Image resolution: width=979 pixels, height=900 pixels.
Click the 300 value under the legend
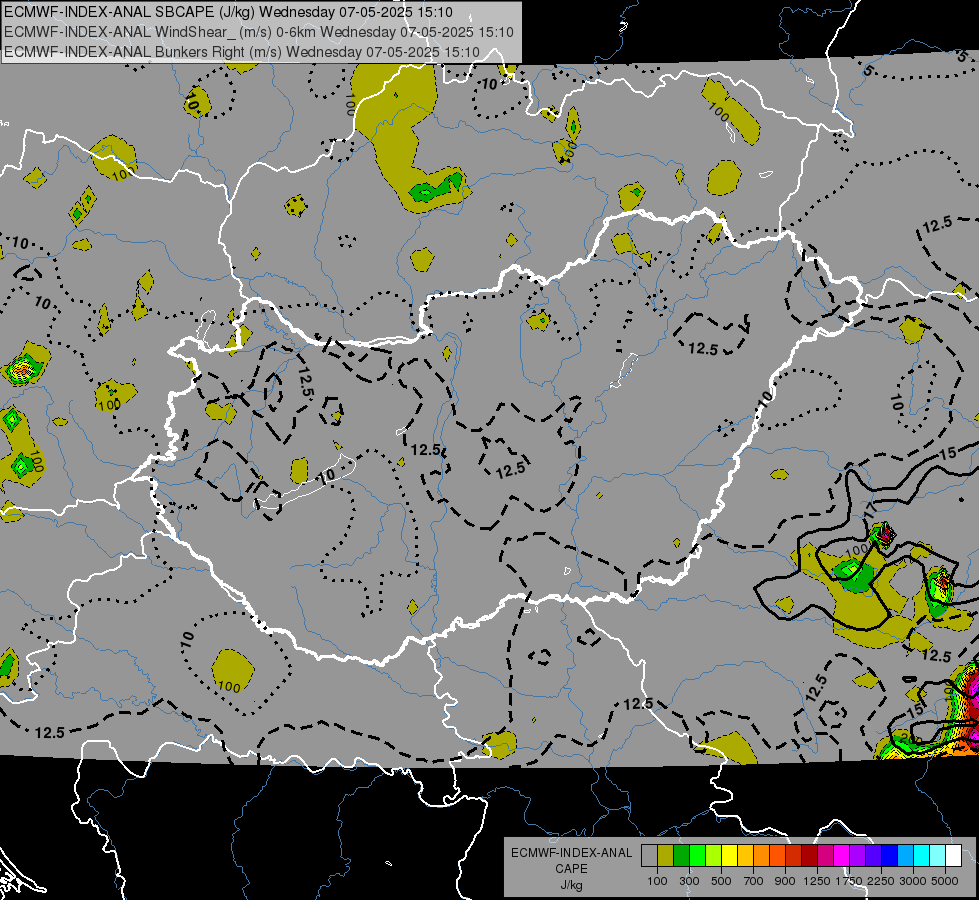(x=689, y=881)
